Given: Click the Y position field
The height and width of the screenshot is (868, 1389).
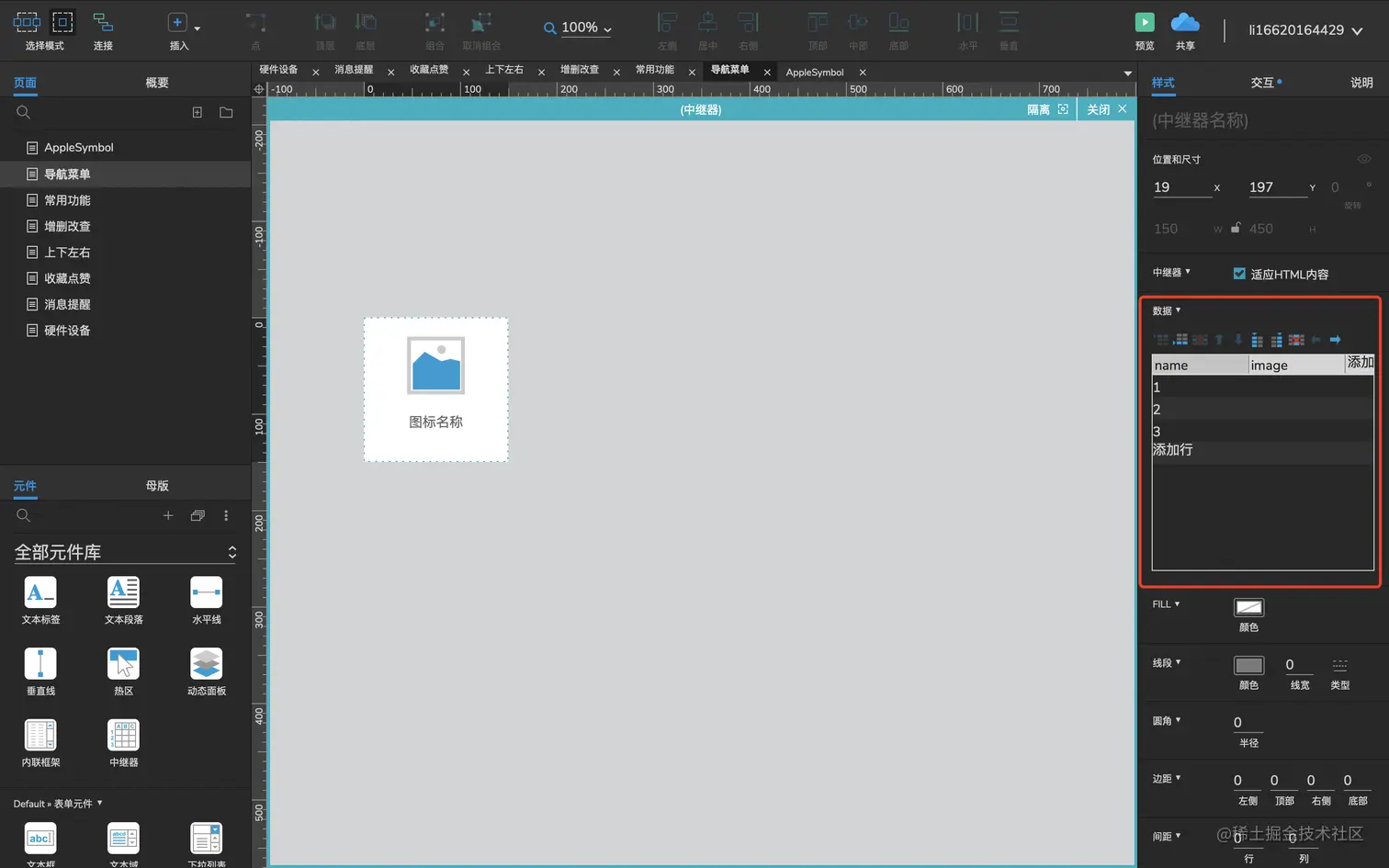Looking at the screenshot, I should coord(1278,187).
